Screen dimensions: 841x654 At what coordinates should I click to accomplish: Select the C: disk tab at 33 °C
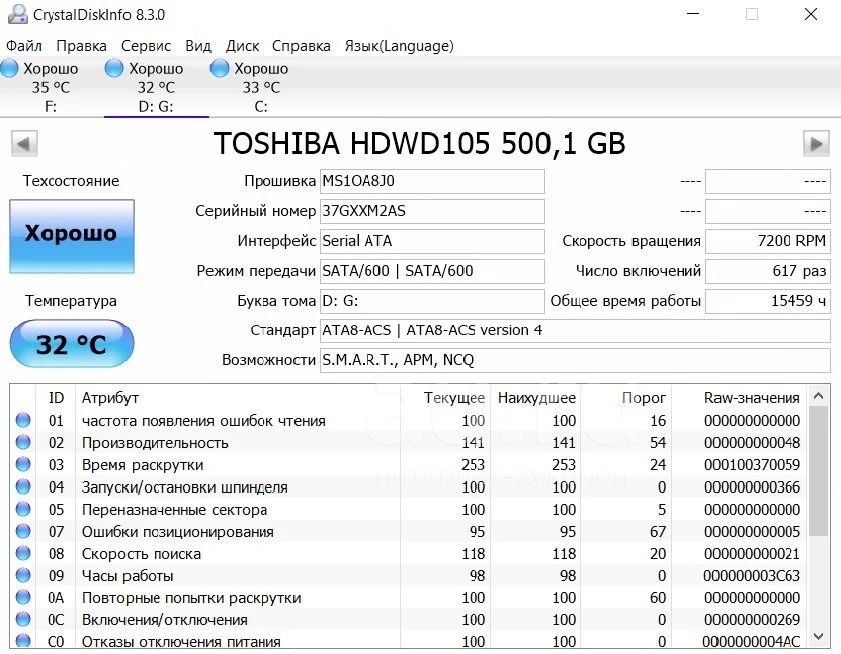click(x=261, y=87)
